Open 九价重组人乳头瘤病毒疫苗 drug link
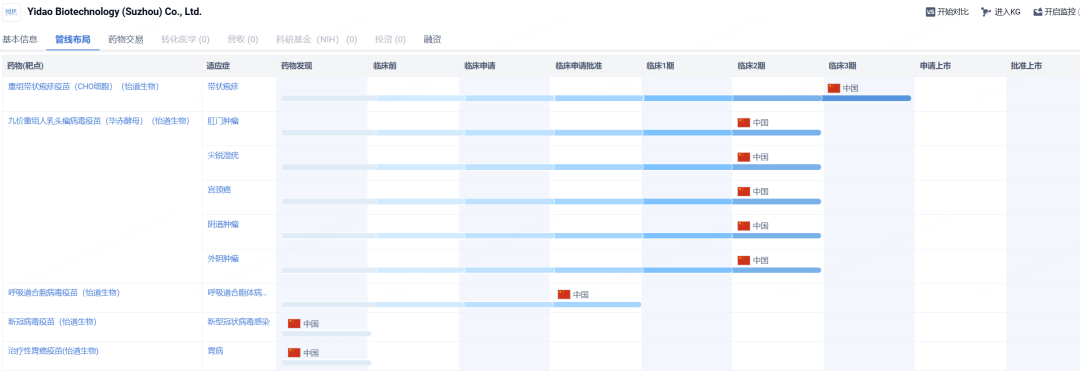Screen dimensions: 1080x373 98,120
